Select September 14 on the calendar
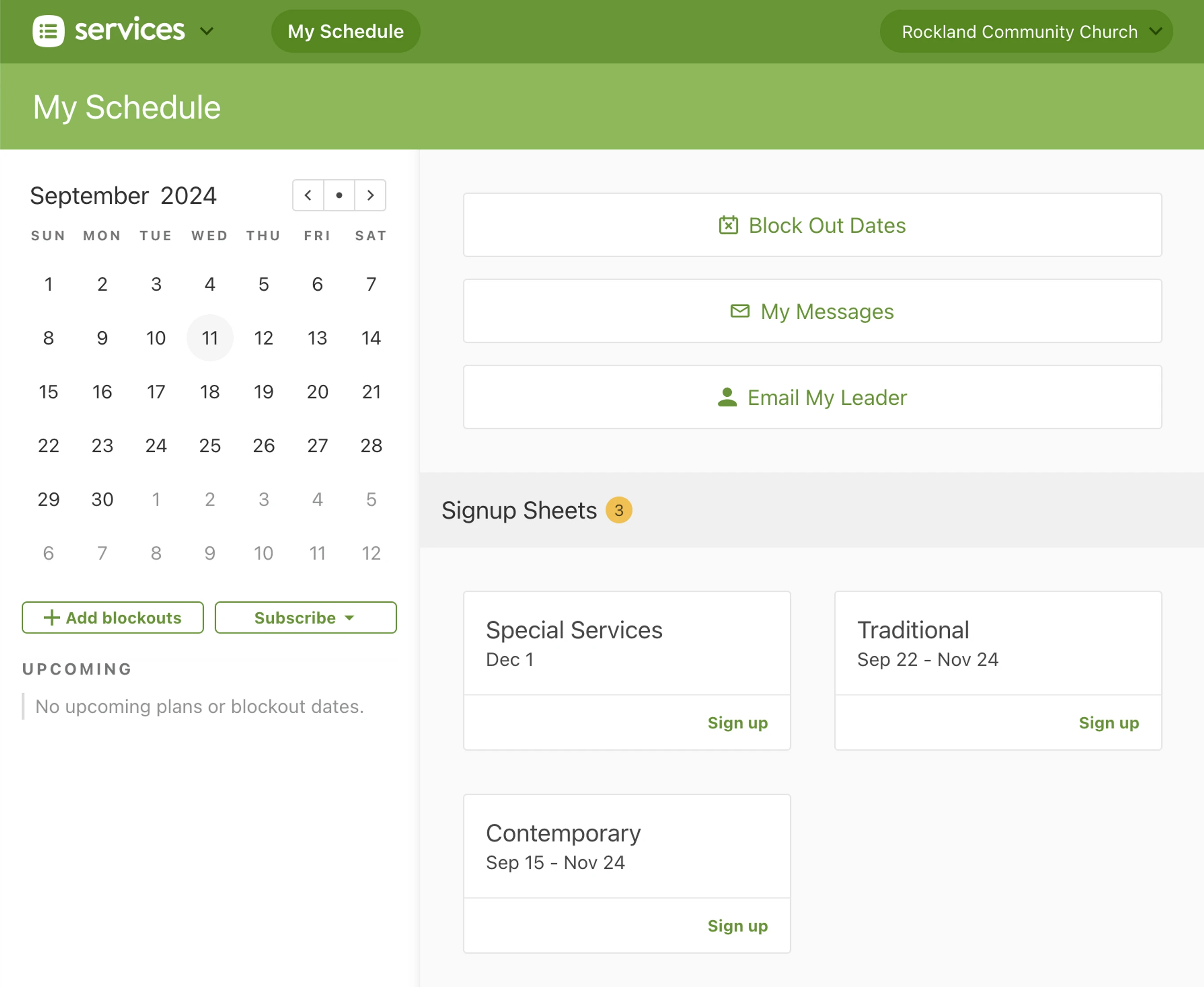Image resolution: width=1204 pixels, height=987 pixels. (371, 338)
